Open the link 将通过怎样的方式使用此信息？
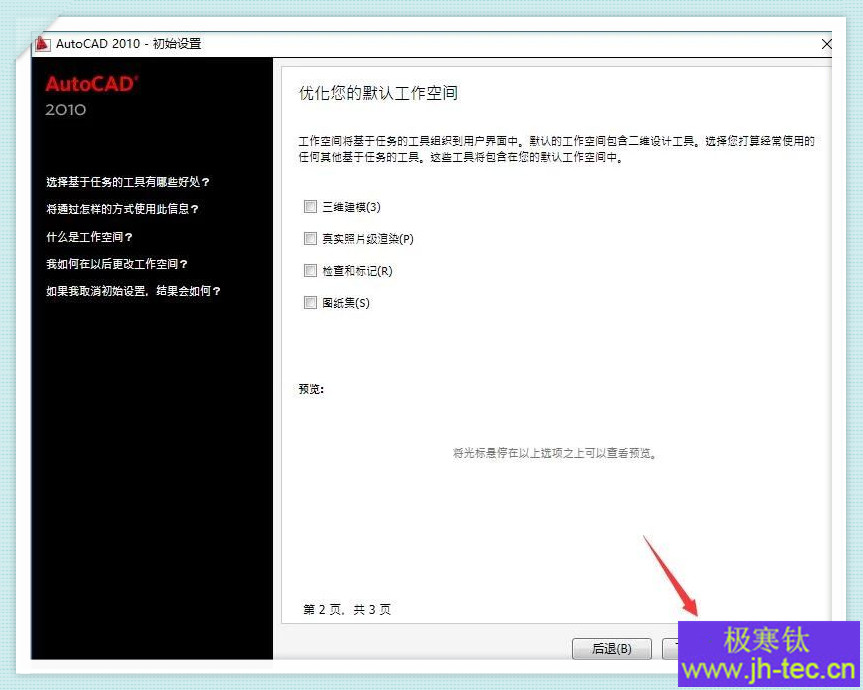Screen dimensions: 863x690 (122, 209)
